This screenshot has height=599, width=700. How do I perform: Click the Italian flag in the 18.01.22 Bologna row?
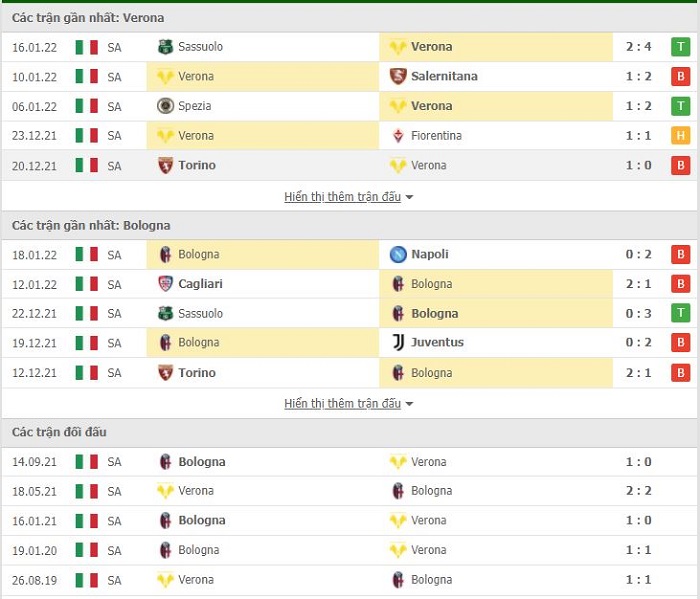[87, 254]
